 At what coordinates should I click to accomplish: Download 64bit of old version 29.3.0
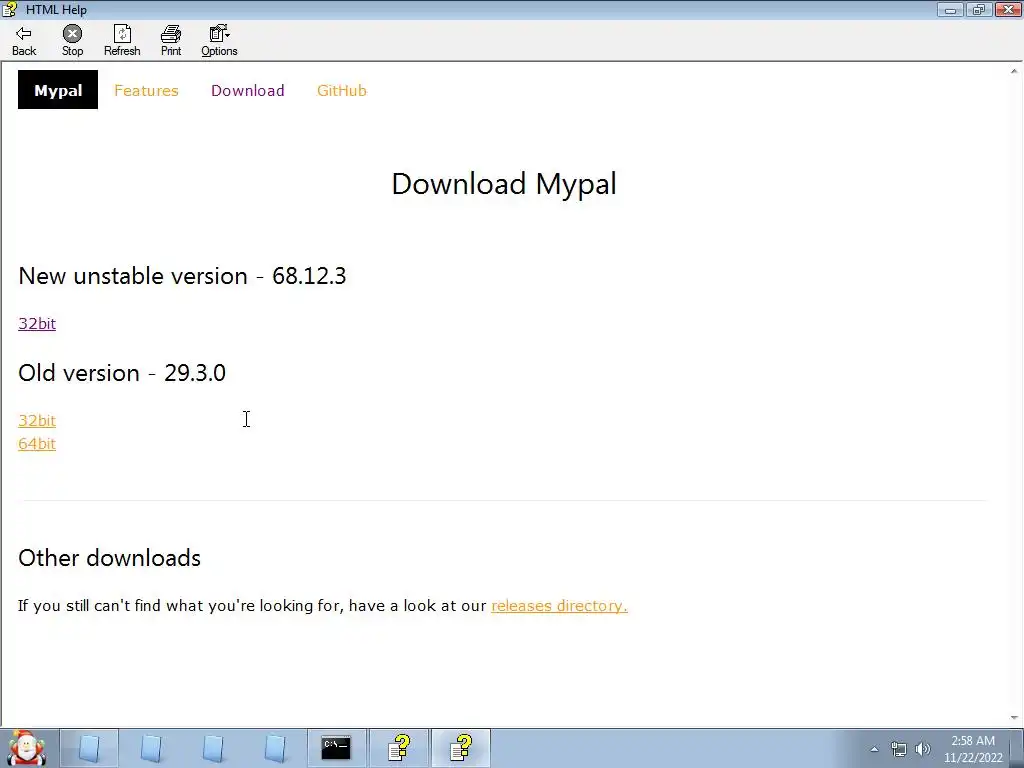[x=37, y=443]
